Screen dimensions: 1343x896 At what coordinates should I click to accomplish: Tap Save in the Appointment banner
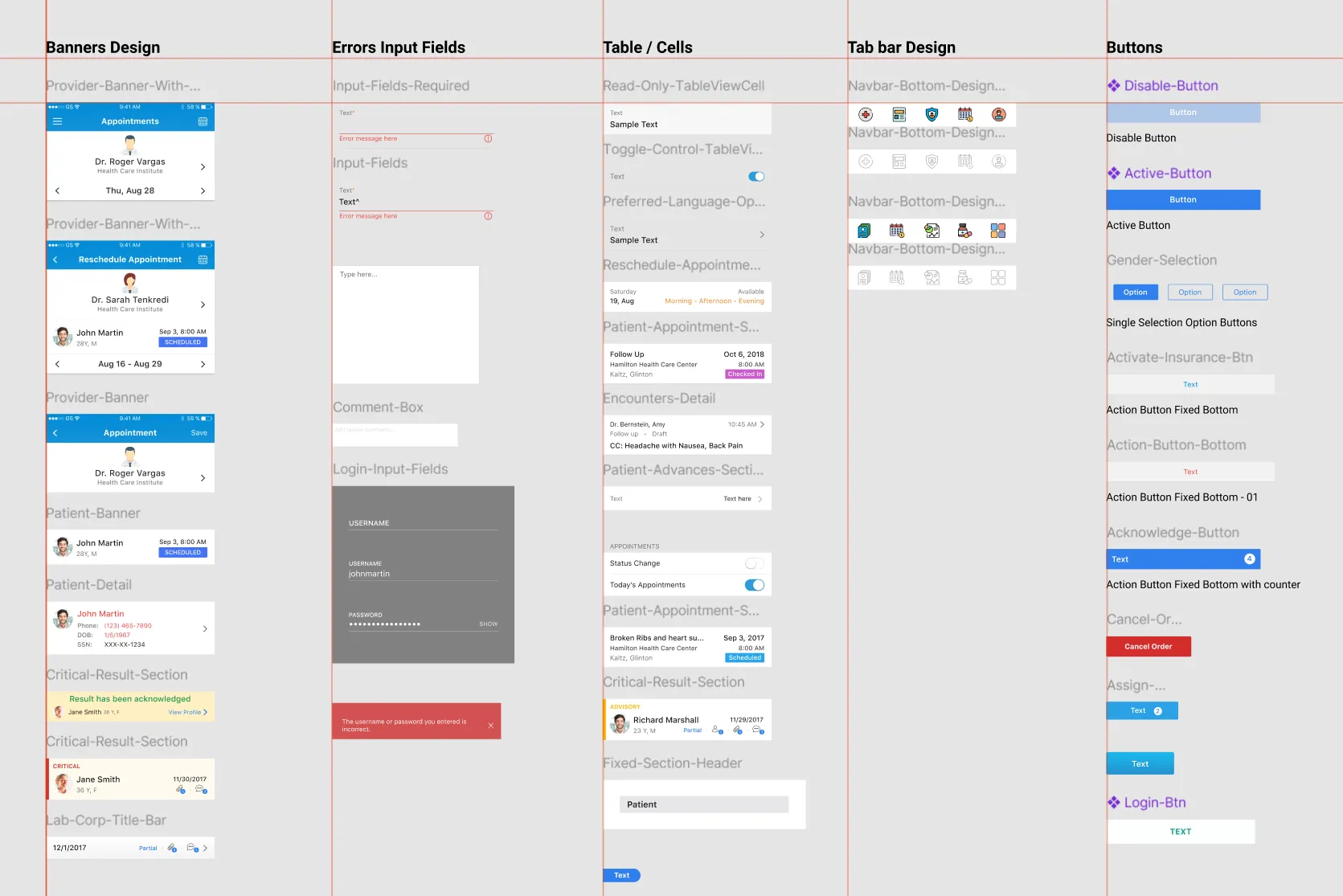click(199, 433)
